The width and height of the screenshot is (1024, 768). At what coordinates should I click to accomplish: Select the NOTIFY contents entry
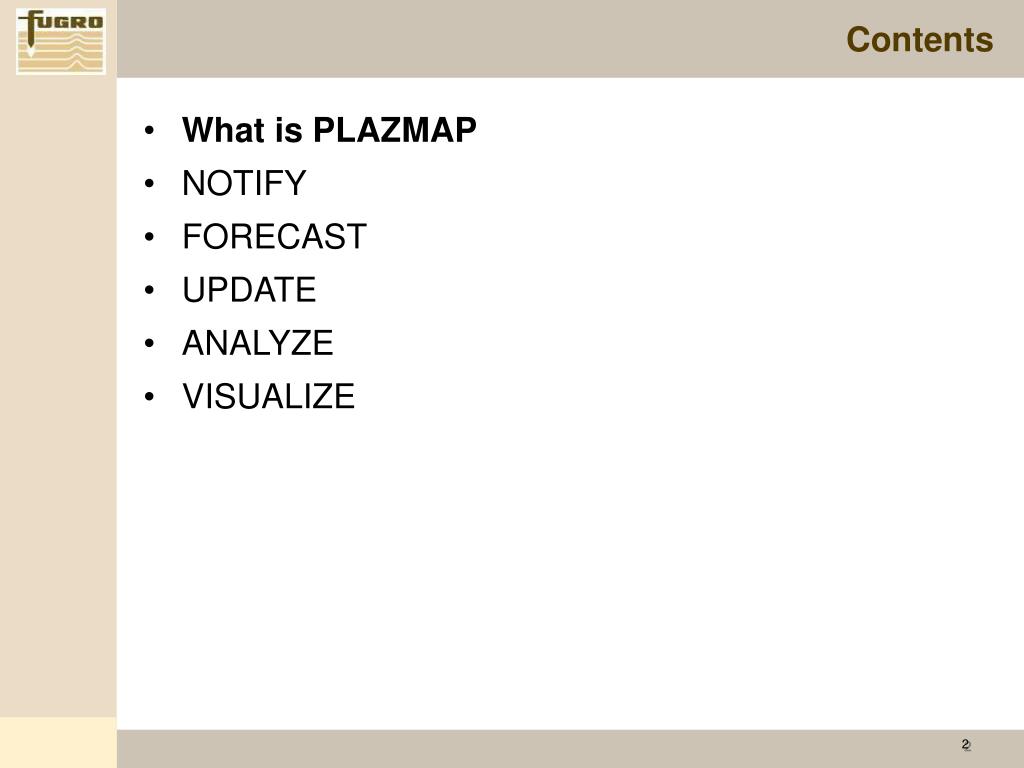[244, 183]
